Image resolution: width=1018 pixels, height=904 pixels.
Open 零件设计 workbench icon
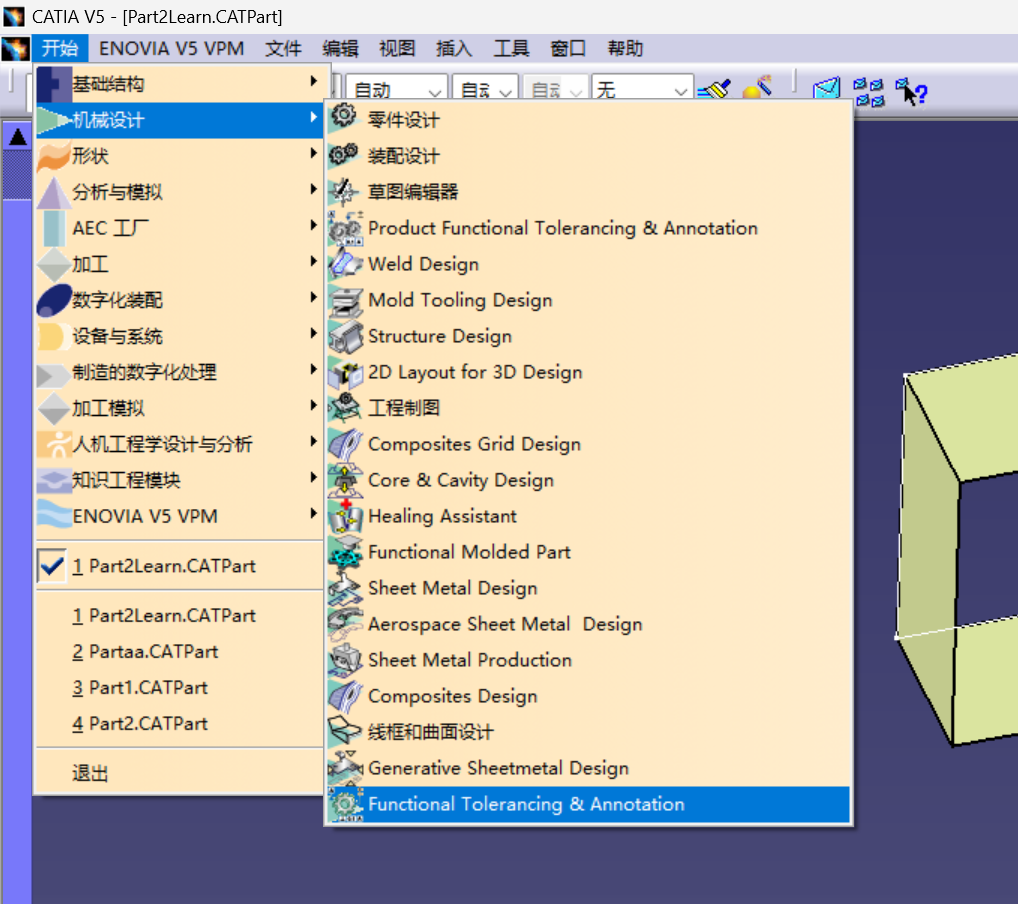click(344, 118)
